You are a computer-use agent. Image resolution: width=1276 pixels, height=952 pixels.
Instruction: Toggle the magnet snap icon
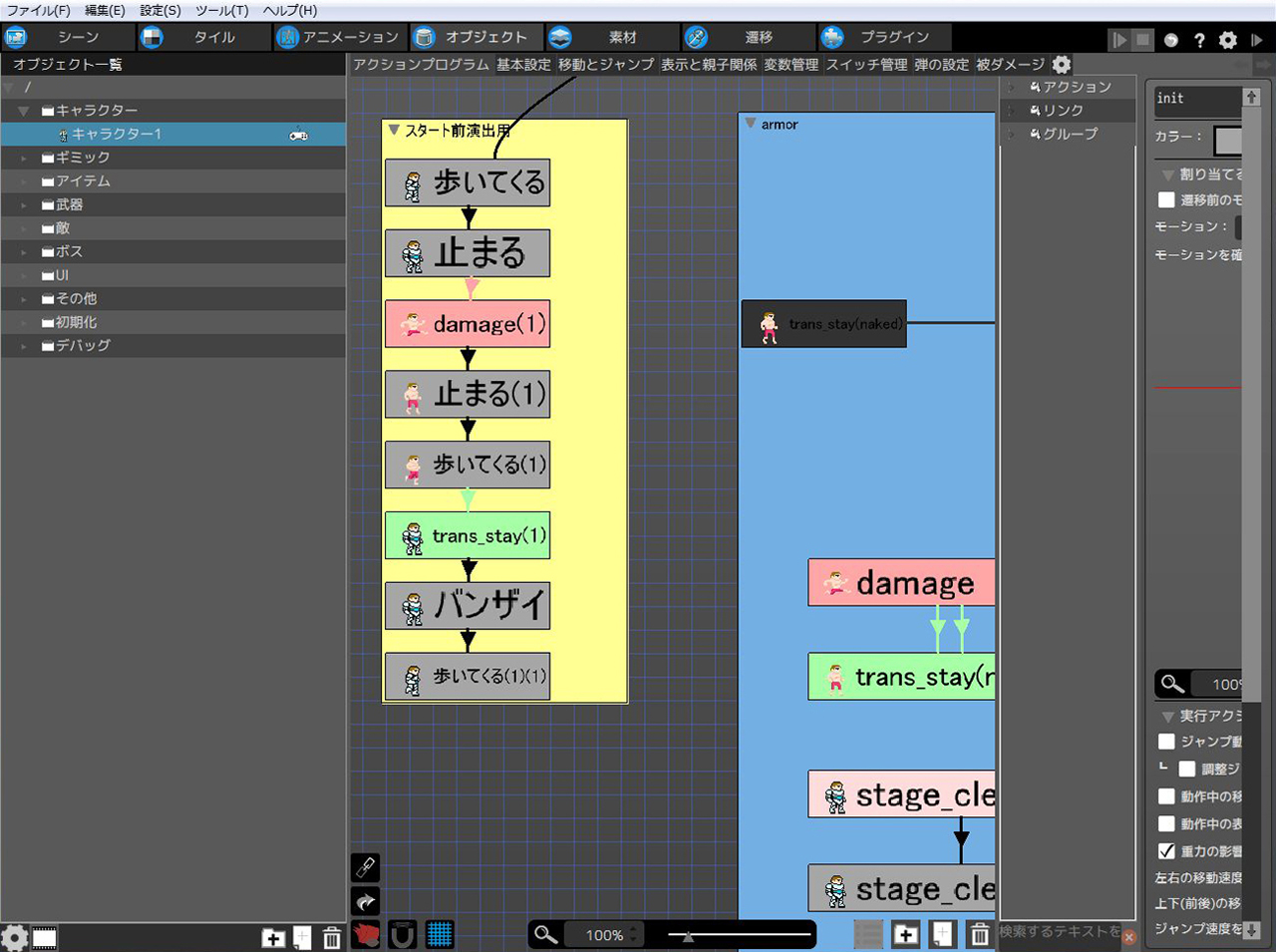(402, 934)
